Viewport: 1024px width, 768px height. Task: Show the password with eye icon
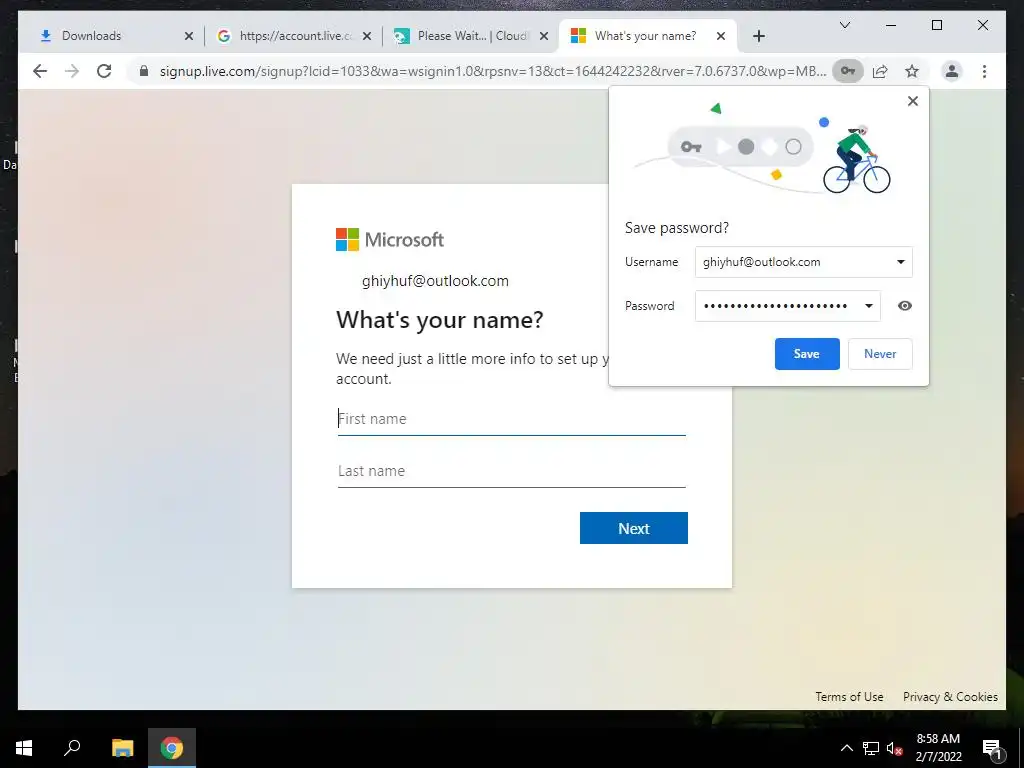click(x=904, y=306)
